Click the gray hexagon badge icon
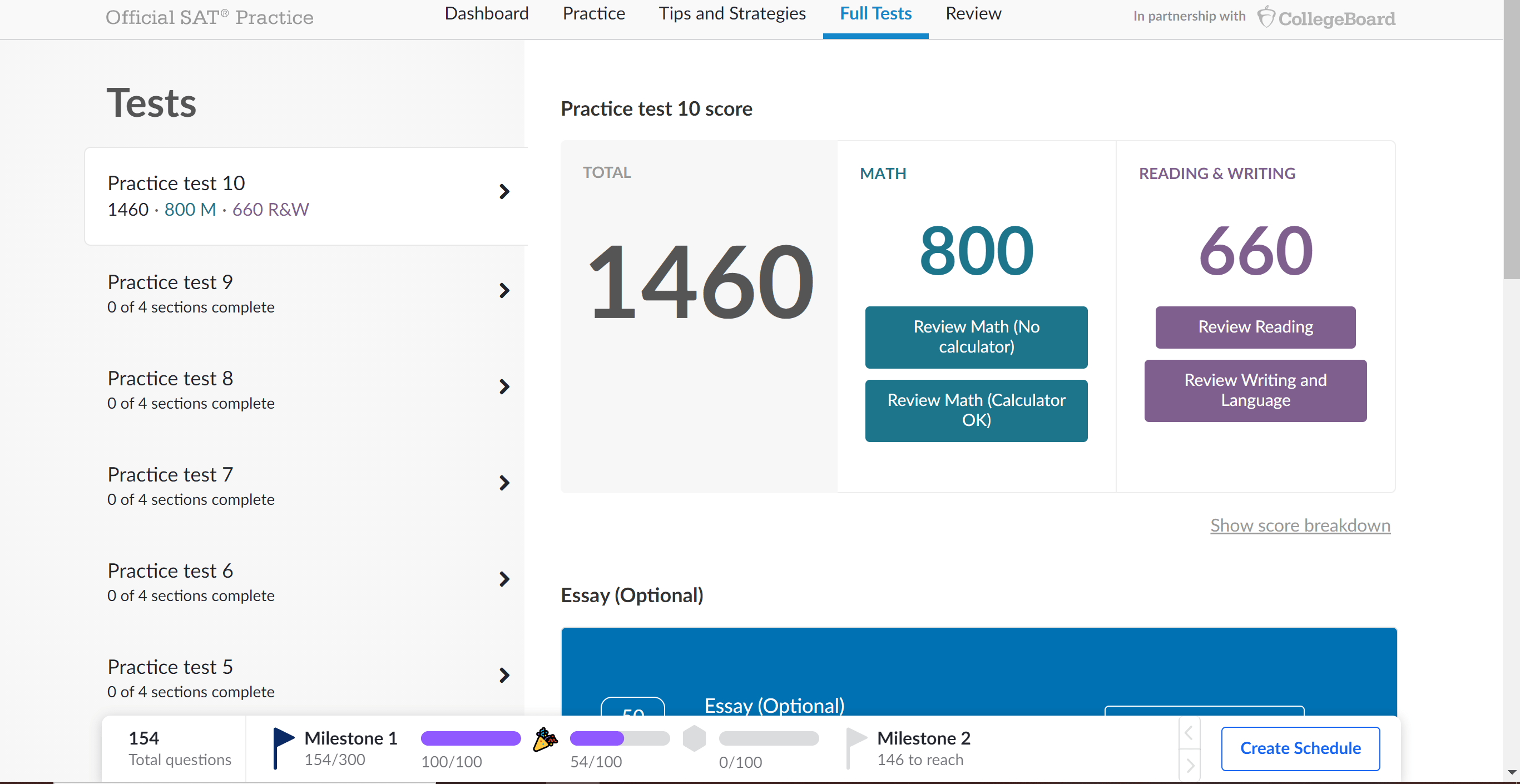The image size is (1520, 784). click(x=694, y=738)
